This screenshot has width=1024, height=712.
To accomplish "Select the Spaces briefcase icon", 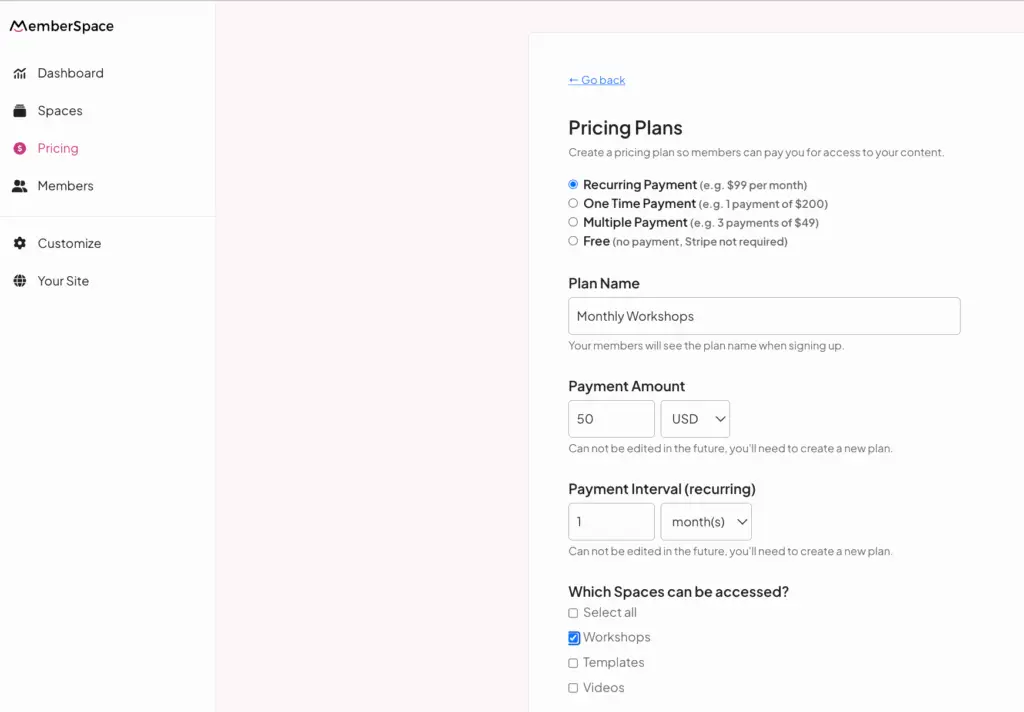I will pyautogui.click(x=21, y=110).
